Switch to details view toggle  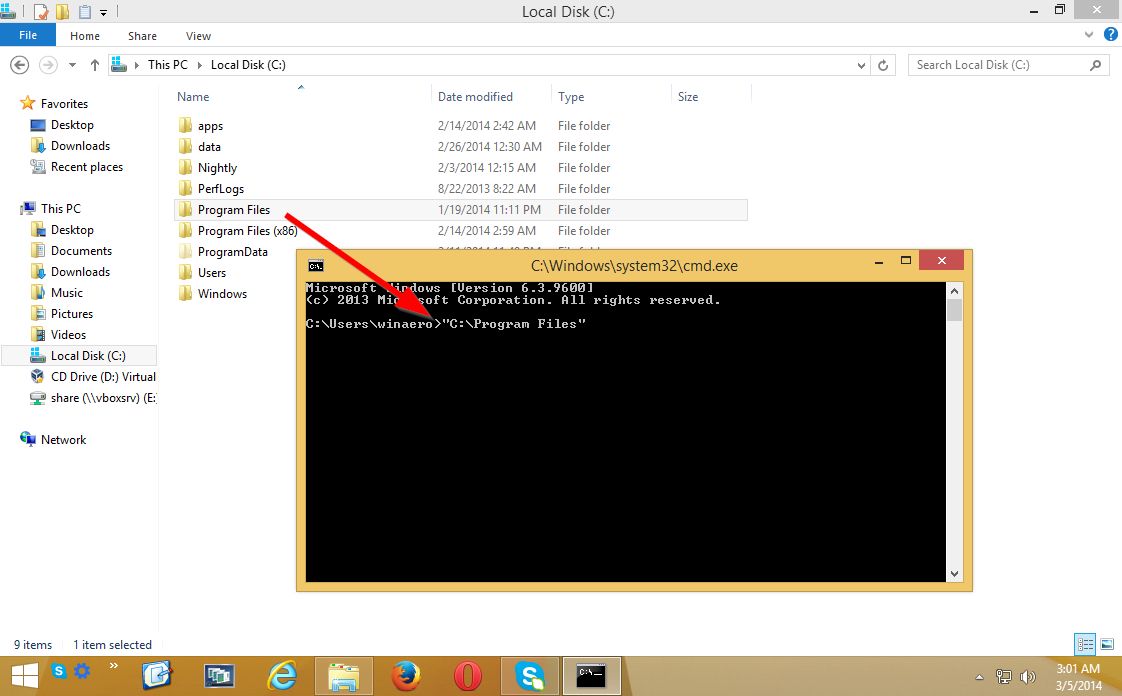click(1085, 644)
